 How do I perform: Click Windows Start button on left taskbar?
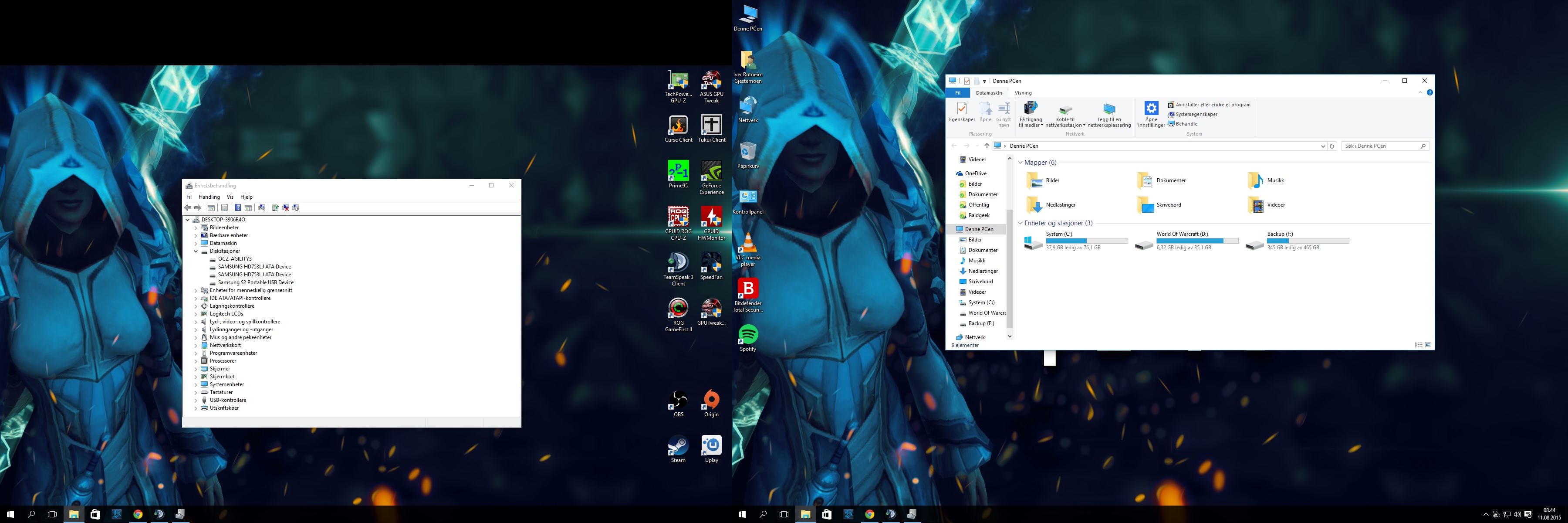[10, 514]
